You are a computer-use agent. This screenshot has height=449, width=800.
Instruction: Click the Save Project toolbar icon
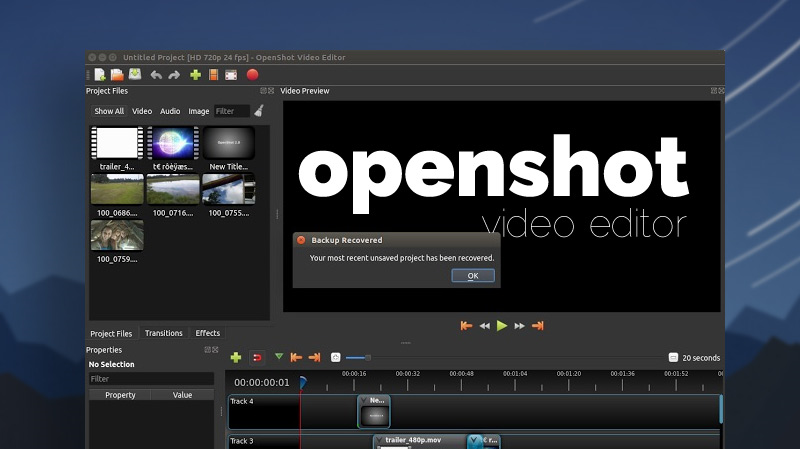point(134,74)
